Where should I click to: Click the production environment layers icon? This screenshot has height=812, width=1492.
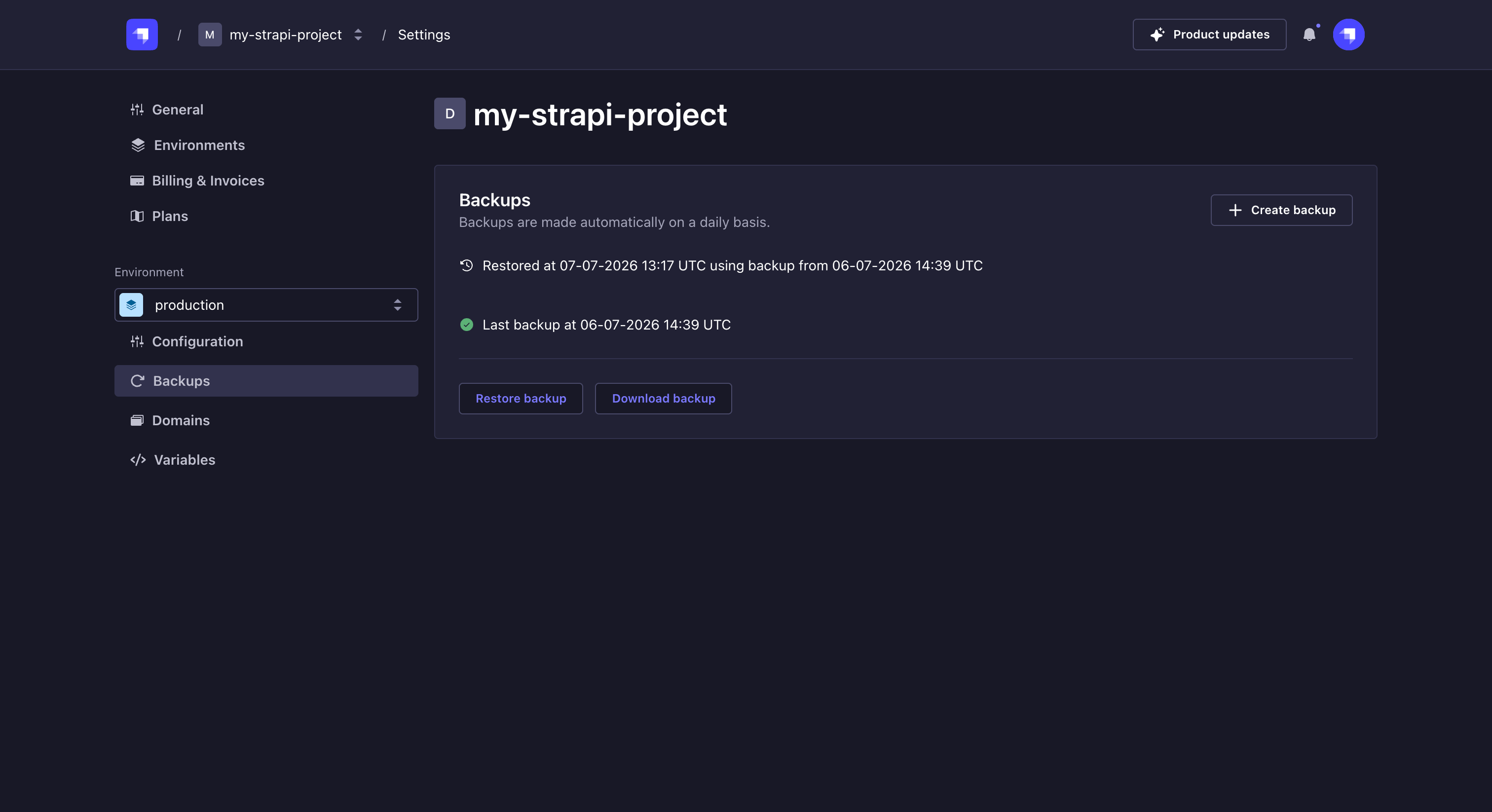click(x=131, y=305)
